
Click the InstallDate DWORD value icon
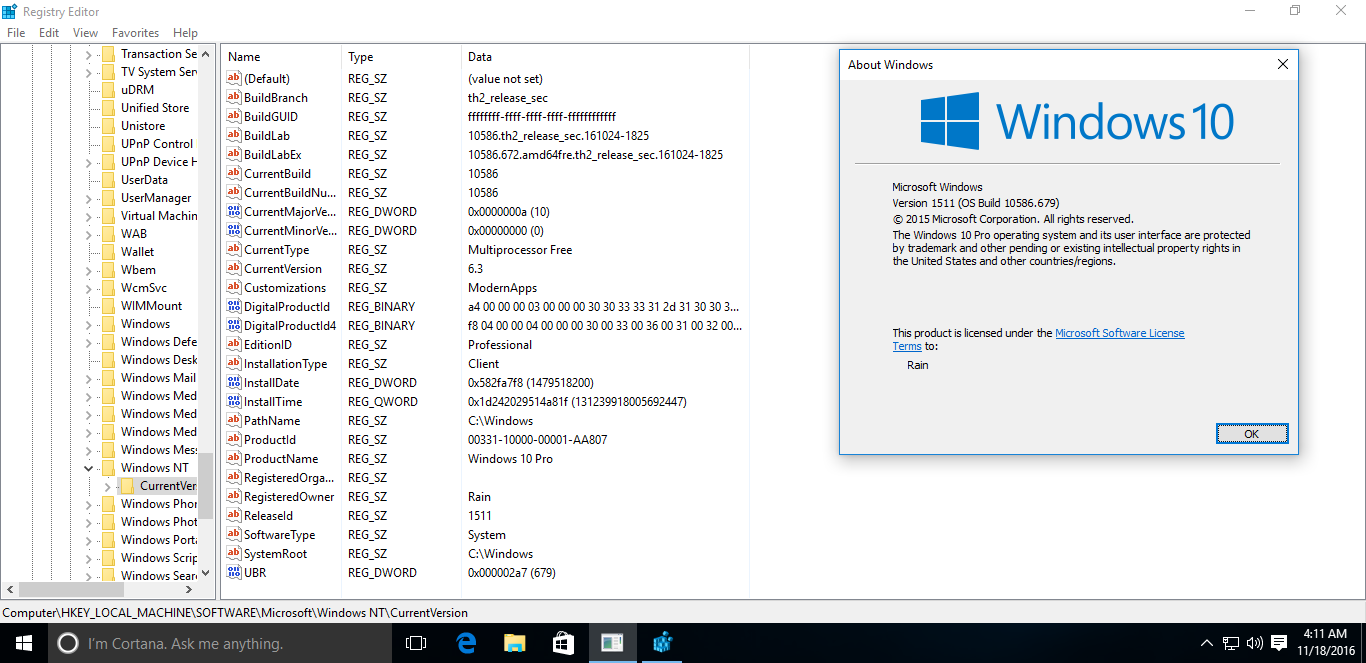pyautogui.click(x=234, y=383)
